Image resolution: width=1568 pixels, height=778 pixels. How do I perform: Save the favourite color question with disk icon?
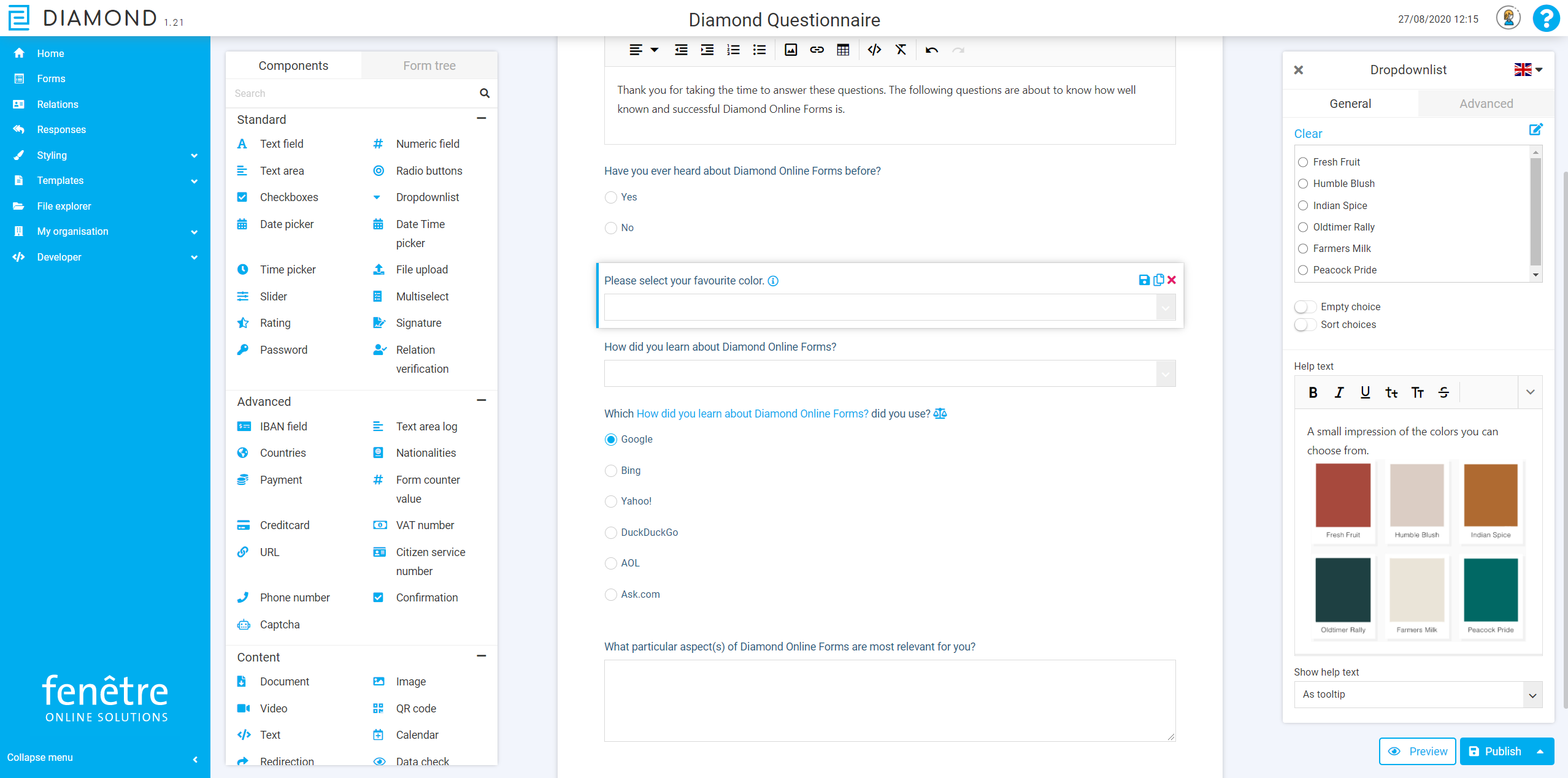pos(1143,280)
